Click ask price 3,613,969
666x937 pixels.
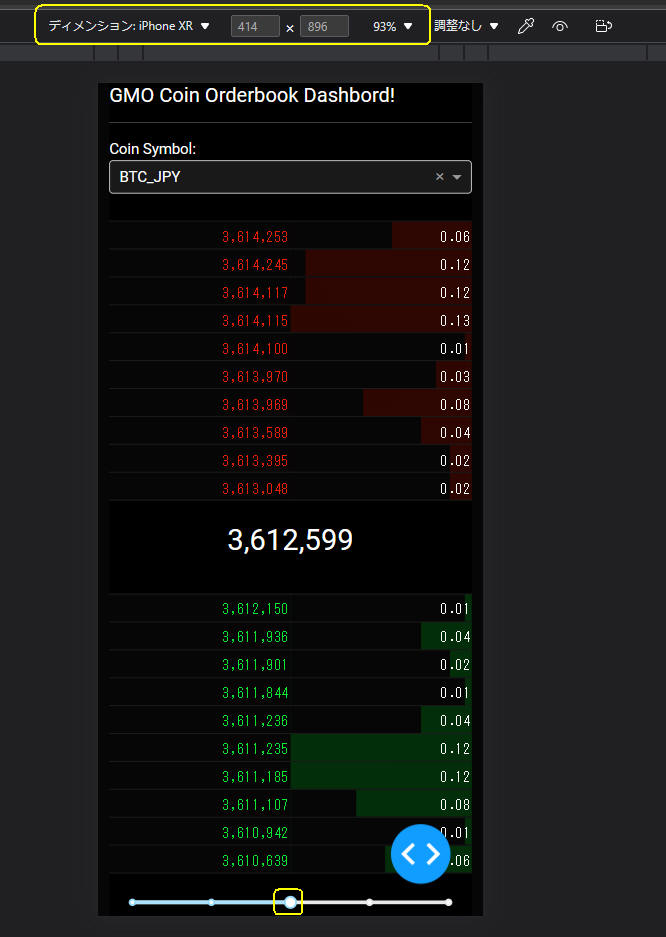coord(255,405)
